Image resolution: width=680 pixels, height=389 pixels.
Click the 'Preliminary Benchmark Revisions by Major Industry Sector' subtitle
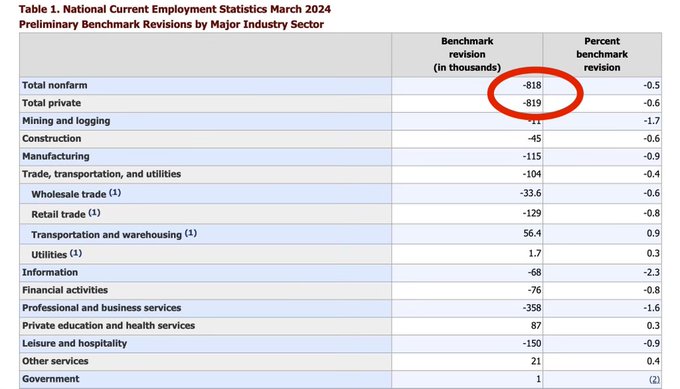pos(171,24)
